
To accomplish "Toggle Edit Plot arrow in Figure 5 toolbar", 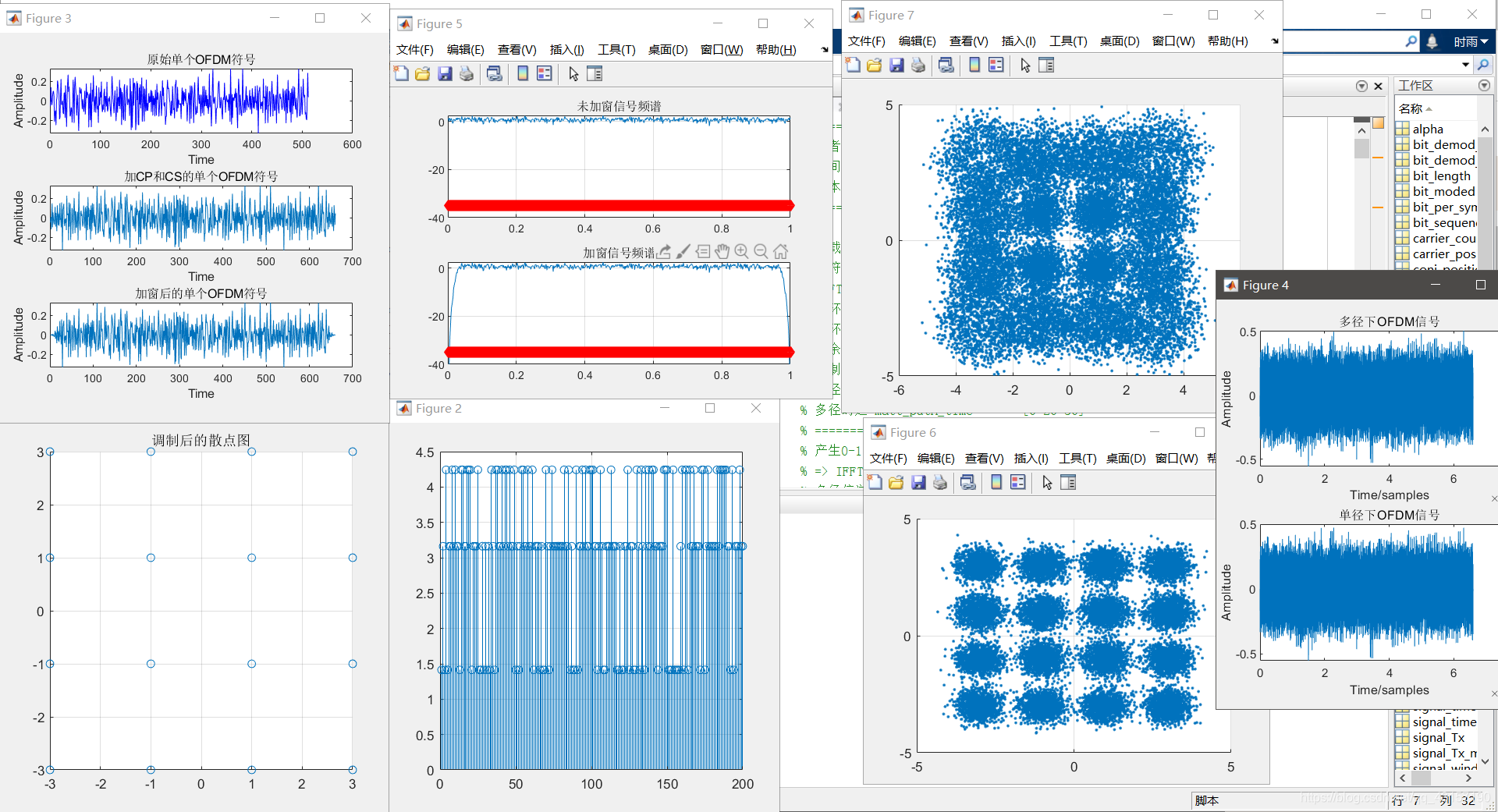I will click(x=573, y=73).
